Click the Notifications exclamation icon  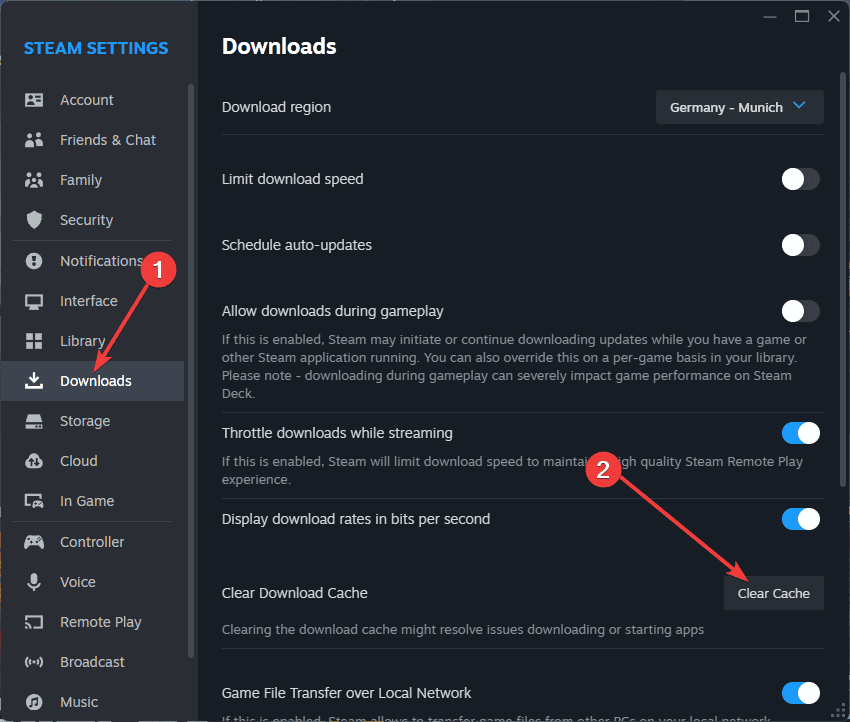coord(34,261)
